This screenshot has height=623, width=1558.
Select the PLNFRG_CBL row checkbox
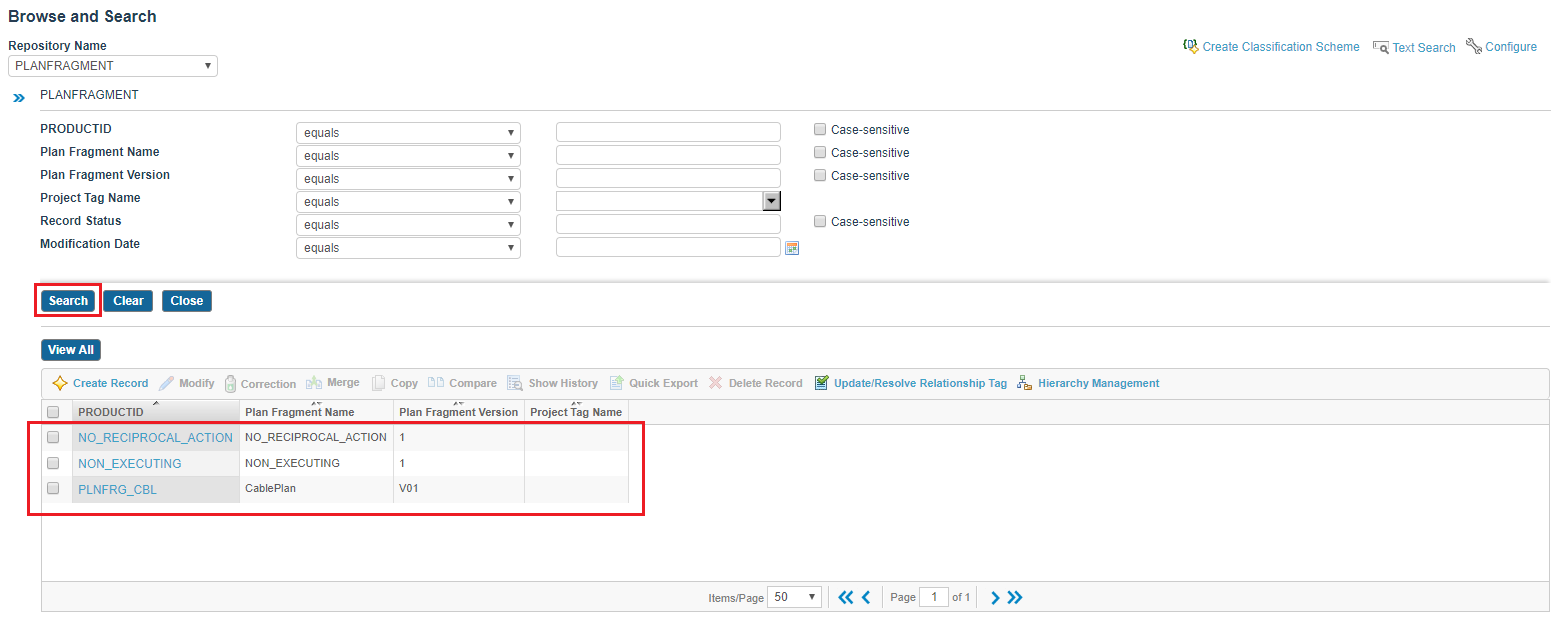pos(53,489)
